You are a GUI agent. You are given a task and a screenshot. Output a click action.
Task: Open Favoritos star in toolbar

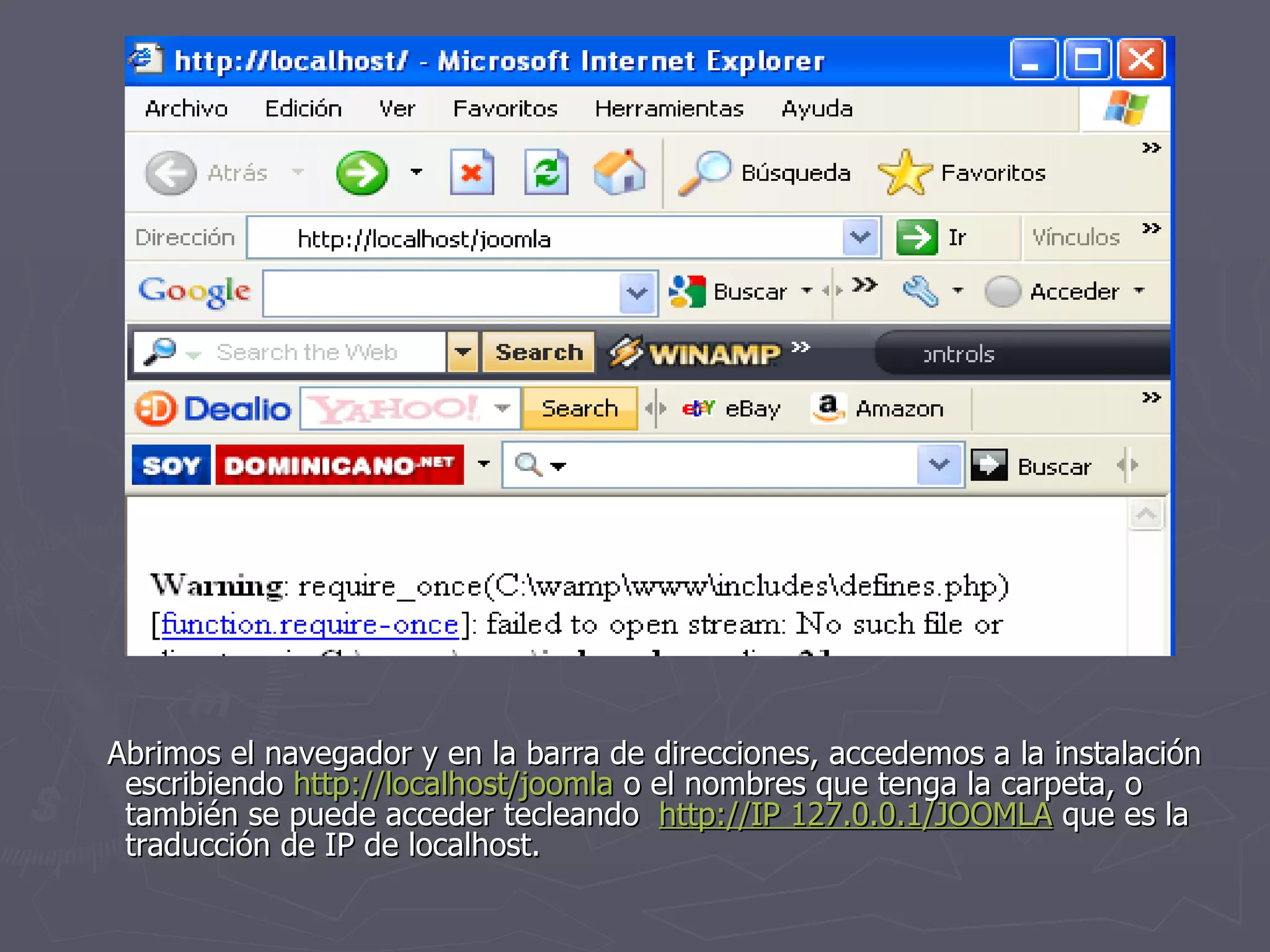[962, 173]
